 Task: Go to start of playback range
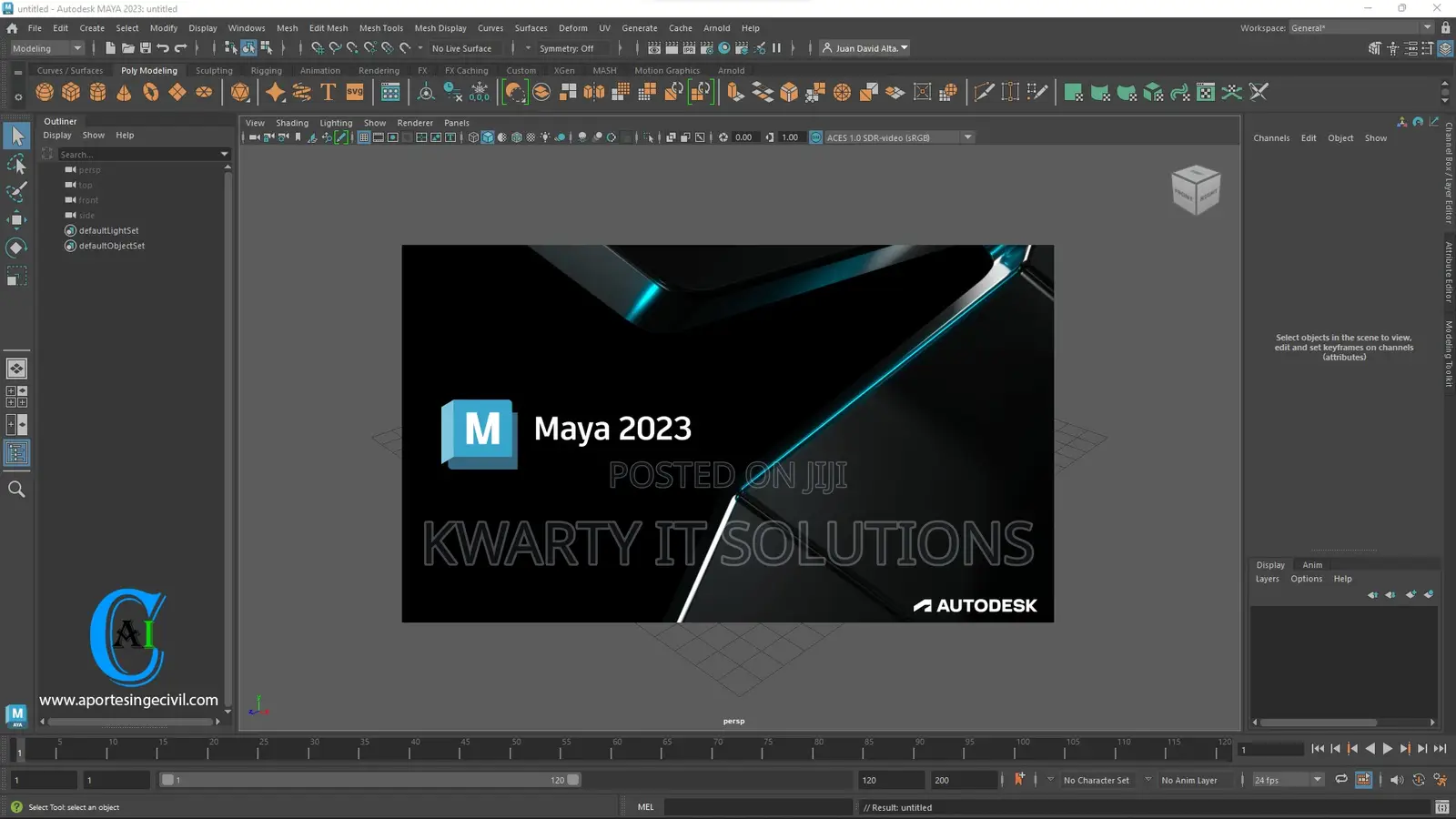point(1318,749)
